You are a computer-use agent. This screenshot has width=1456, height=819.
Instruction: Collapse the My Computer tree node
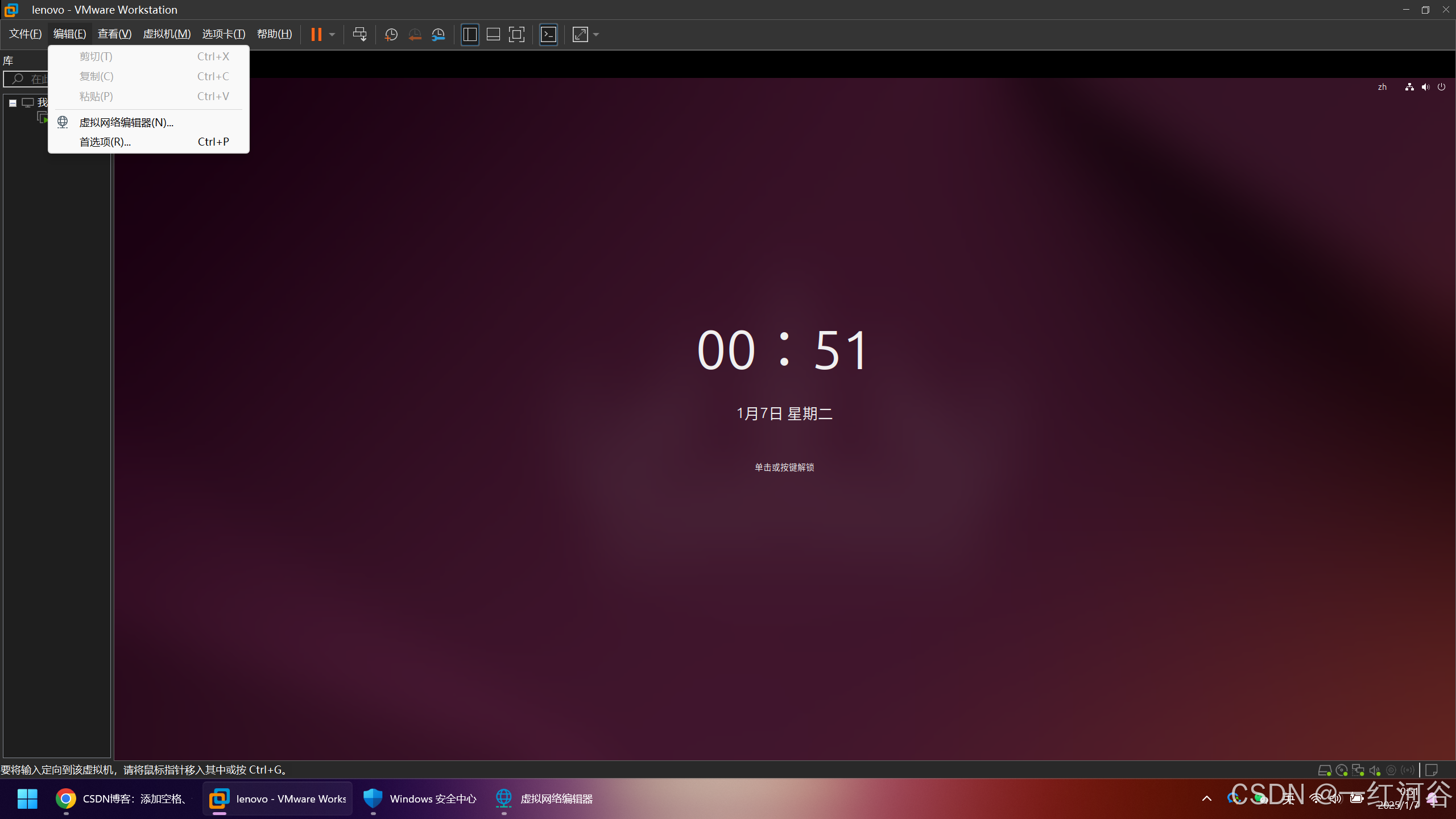(x=13, y=103)
